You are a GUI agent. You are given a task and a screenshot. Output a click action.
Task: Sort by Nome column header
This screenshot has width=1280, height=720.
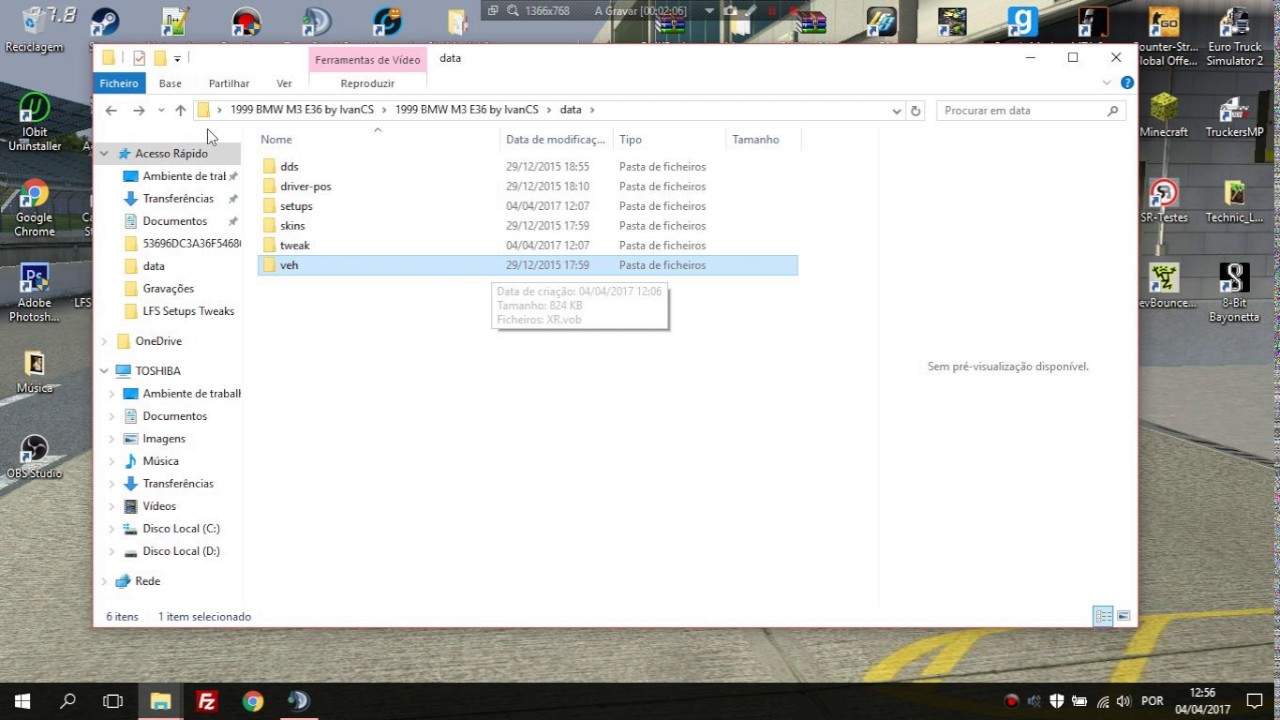[x=378, y=140]
